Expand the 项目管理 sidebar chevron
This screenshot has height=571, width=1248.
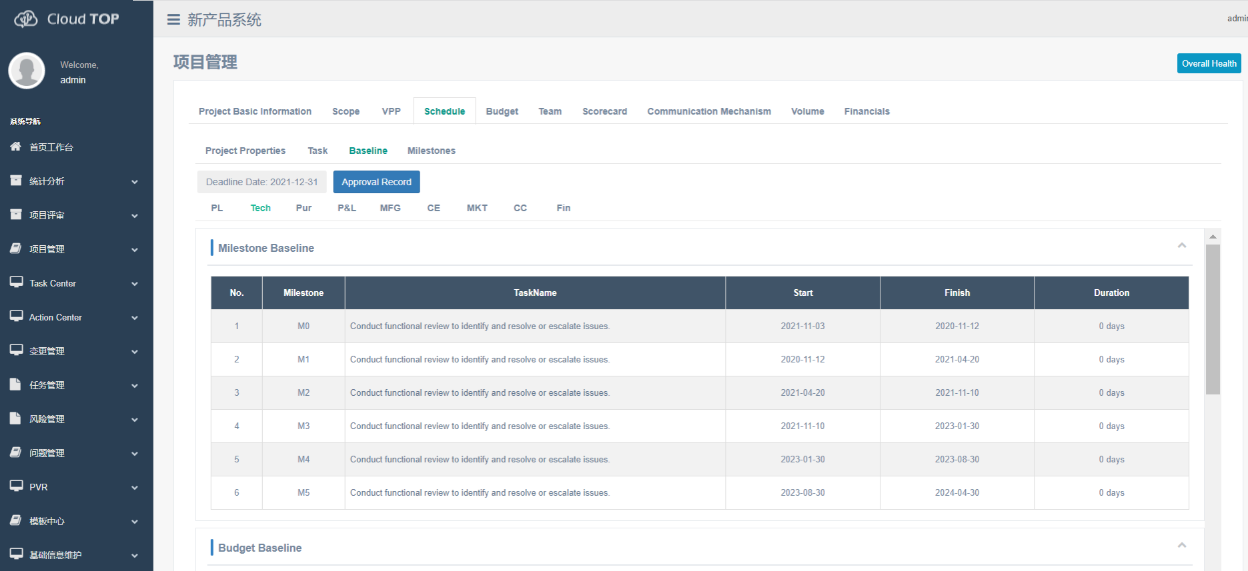coord(135,250)
